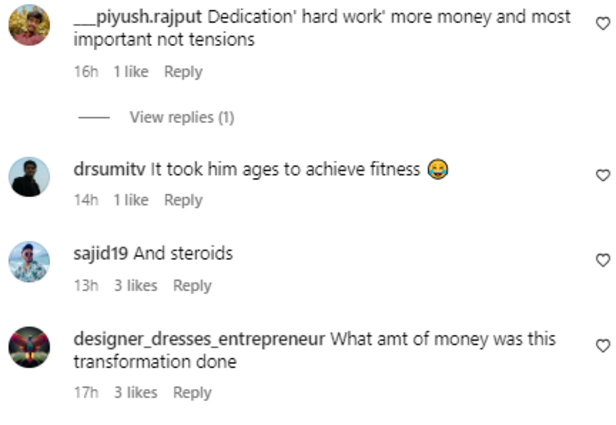
Task: Open drsumitv's avatar
Action: click(29, 178)
